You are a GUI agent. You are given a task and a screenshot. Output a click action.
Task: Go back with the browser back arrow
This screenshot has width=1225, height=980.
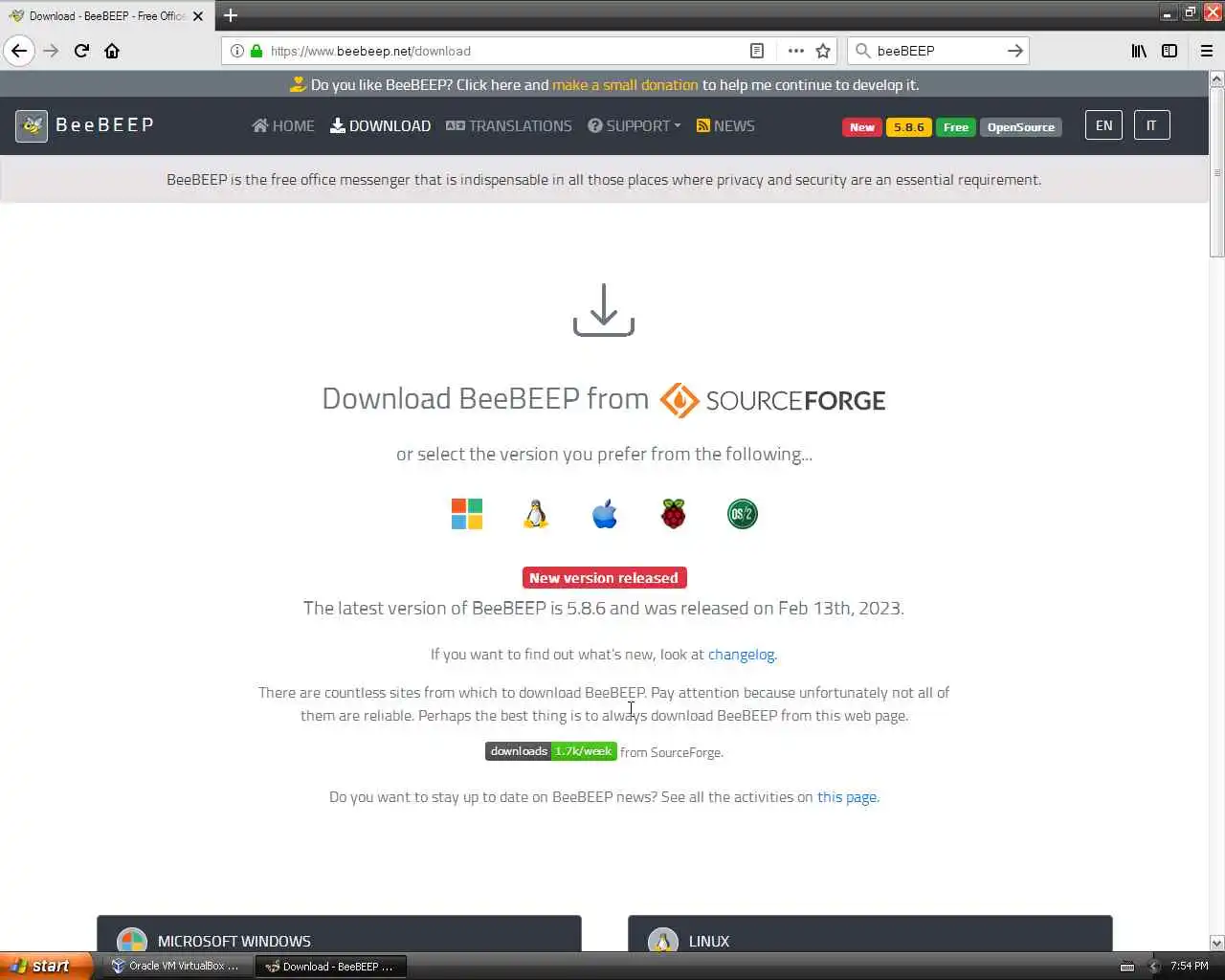click(19, 51)
